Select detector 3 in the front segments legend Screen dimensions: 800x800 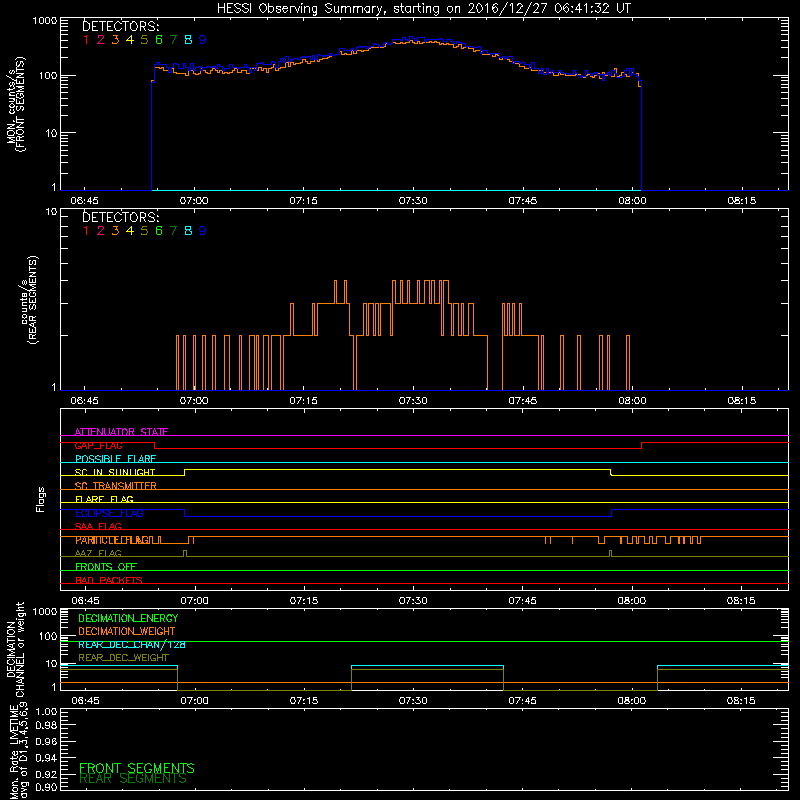115,40
